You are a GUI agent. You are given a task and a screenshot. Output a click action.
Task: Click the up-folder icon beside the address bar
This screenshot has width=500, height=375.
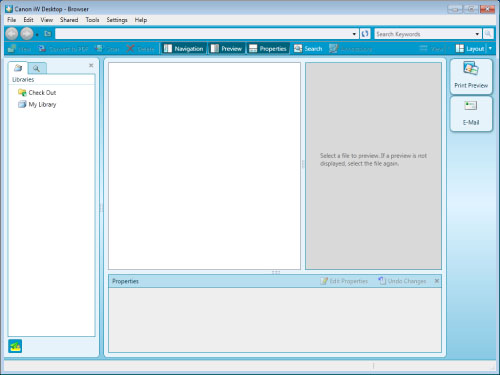coord(48,34)
